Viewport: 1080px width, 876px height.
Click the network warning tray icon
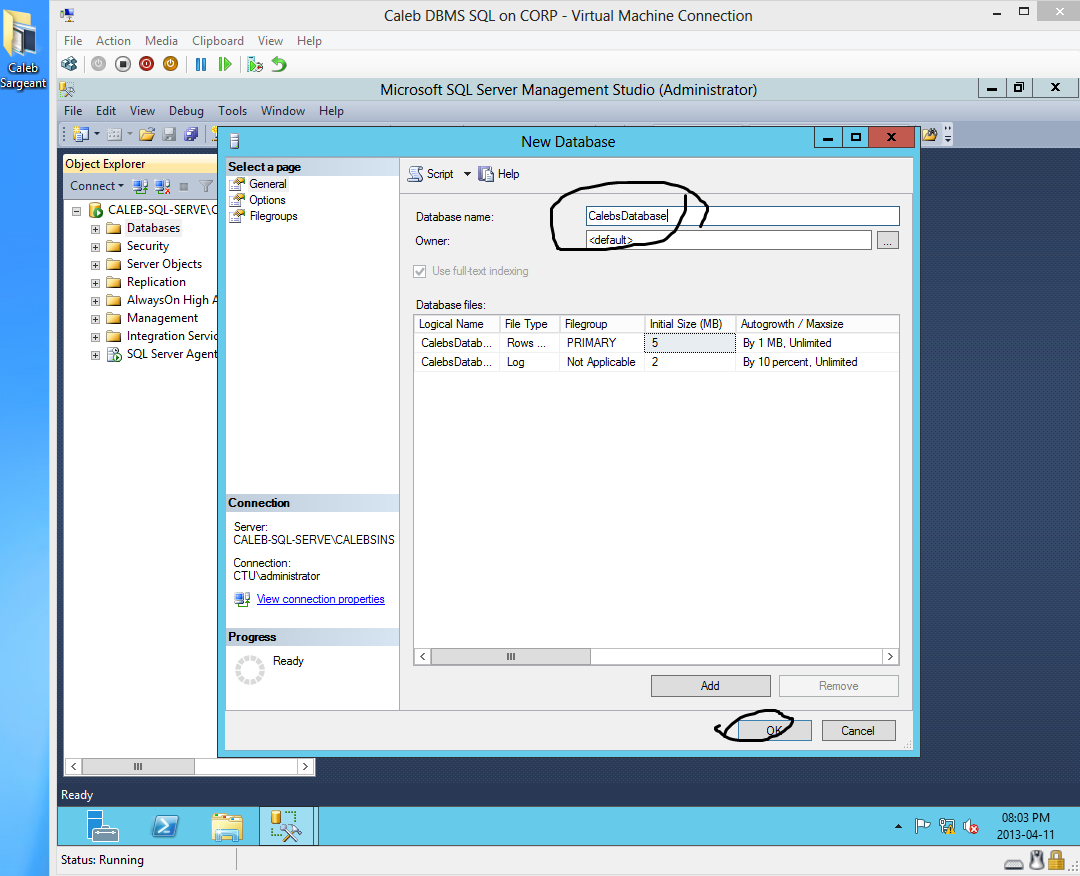pos(947,826)
